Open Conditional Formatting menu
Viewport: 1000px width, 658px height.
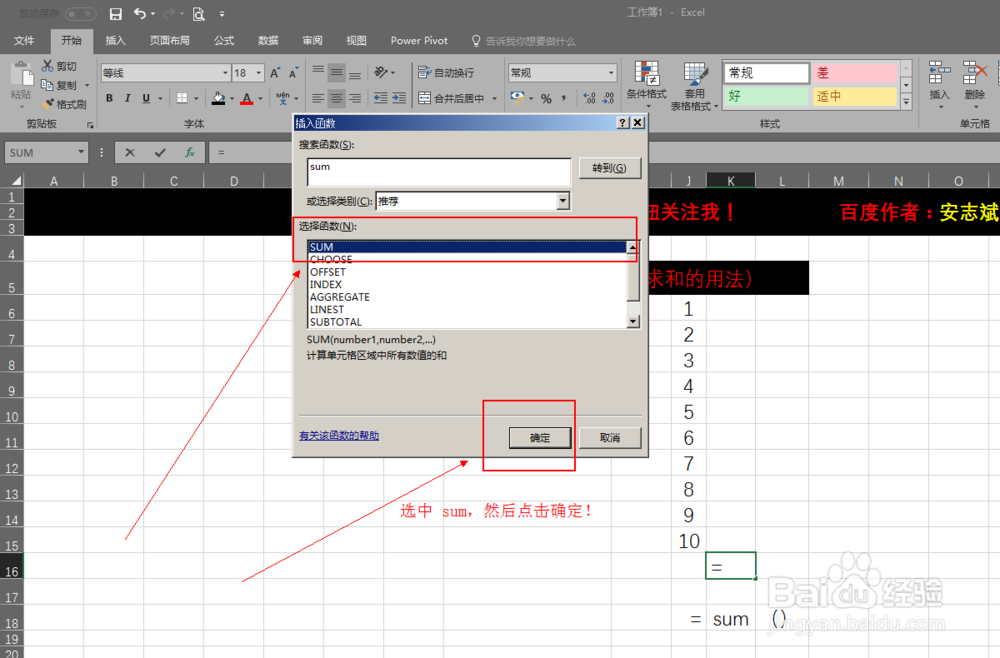tap(646, 83)
